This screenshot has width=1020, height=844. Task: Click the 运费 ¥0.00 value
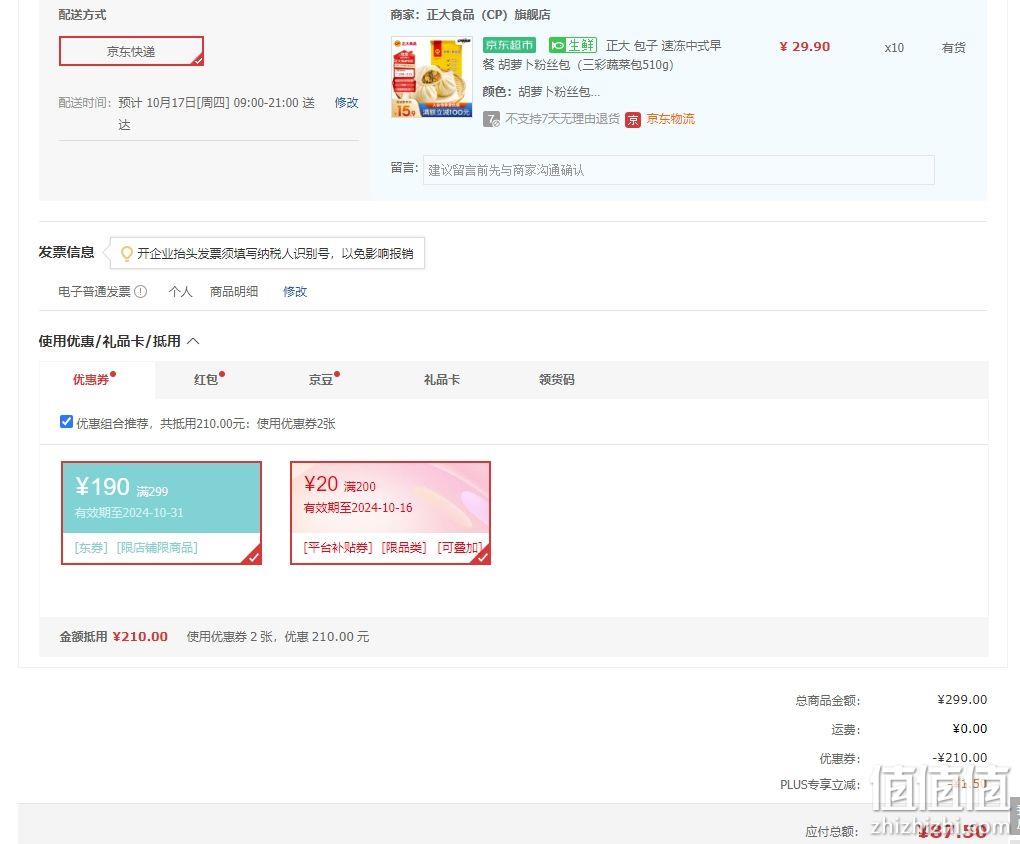[969, 729]
